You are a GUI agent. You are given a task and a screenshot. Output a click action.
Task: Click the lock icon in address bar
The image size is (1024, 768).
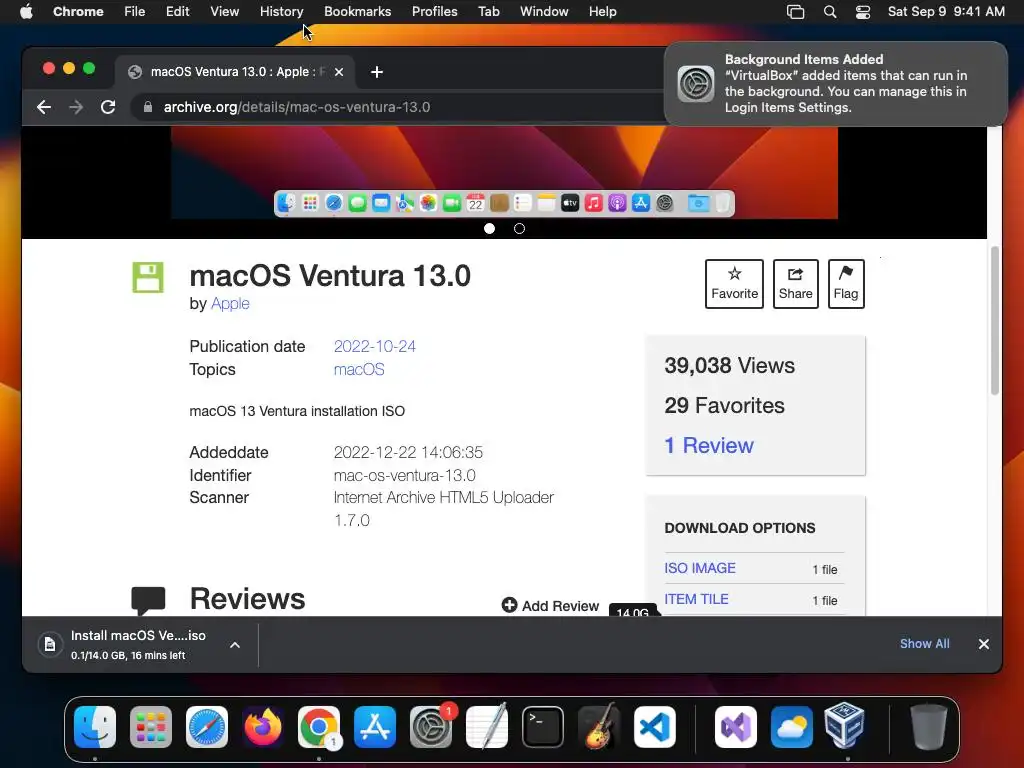[148, 107]
